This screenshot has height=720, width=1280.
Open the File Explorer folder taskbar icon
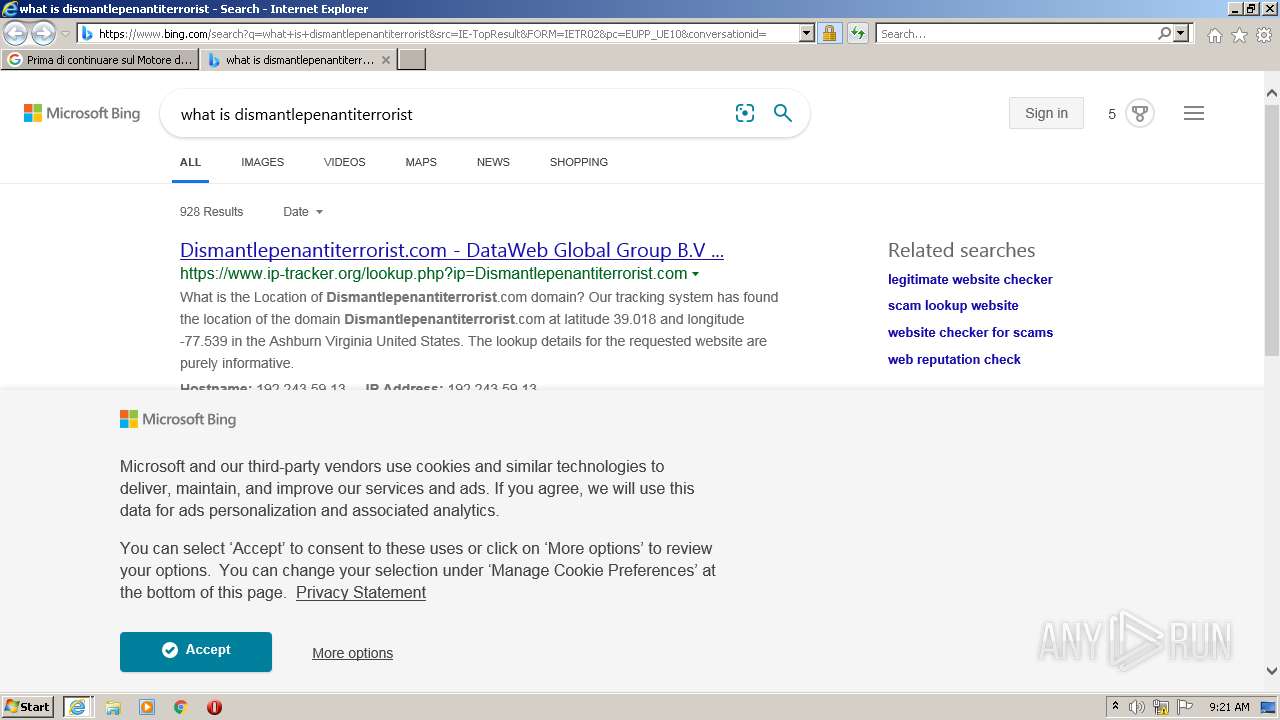tap(113, 707)
